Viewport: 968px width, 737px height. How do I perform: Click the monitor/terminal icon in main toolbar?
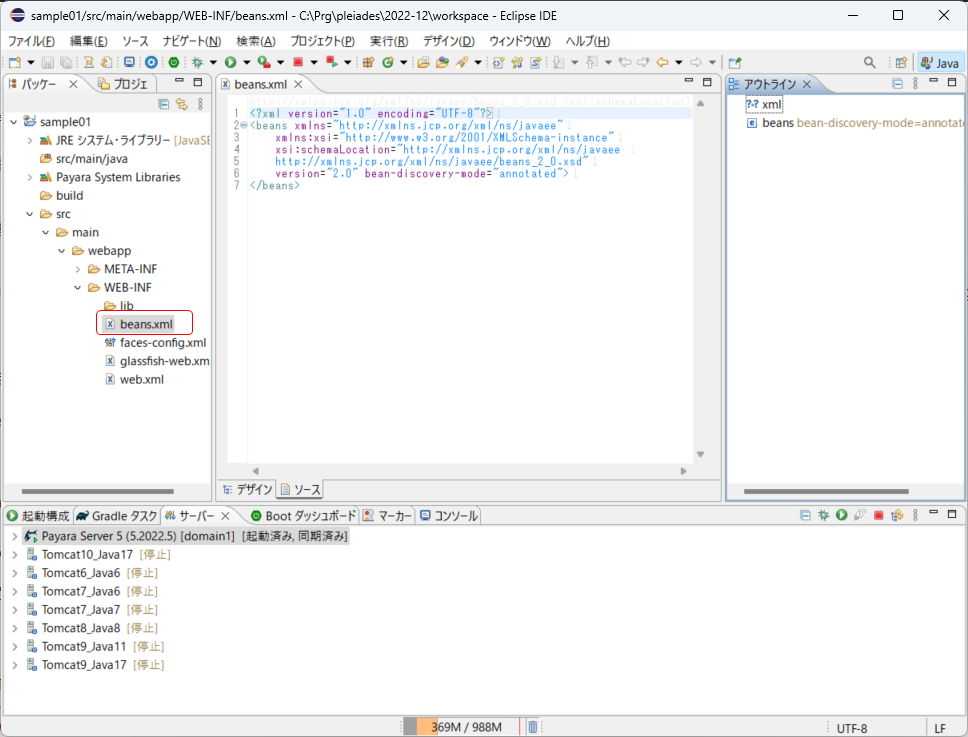click(129, 62)
